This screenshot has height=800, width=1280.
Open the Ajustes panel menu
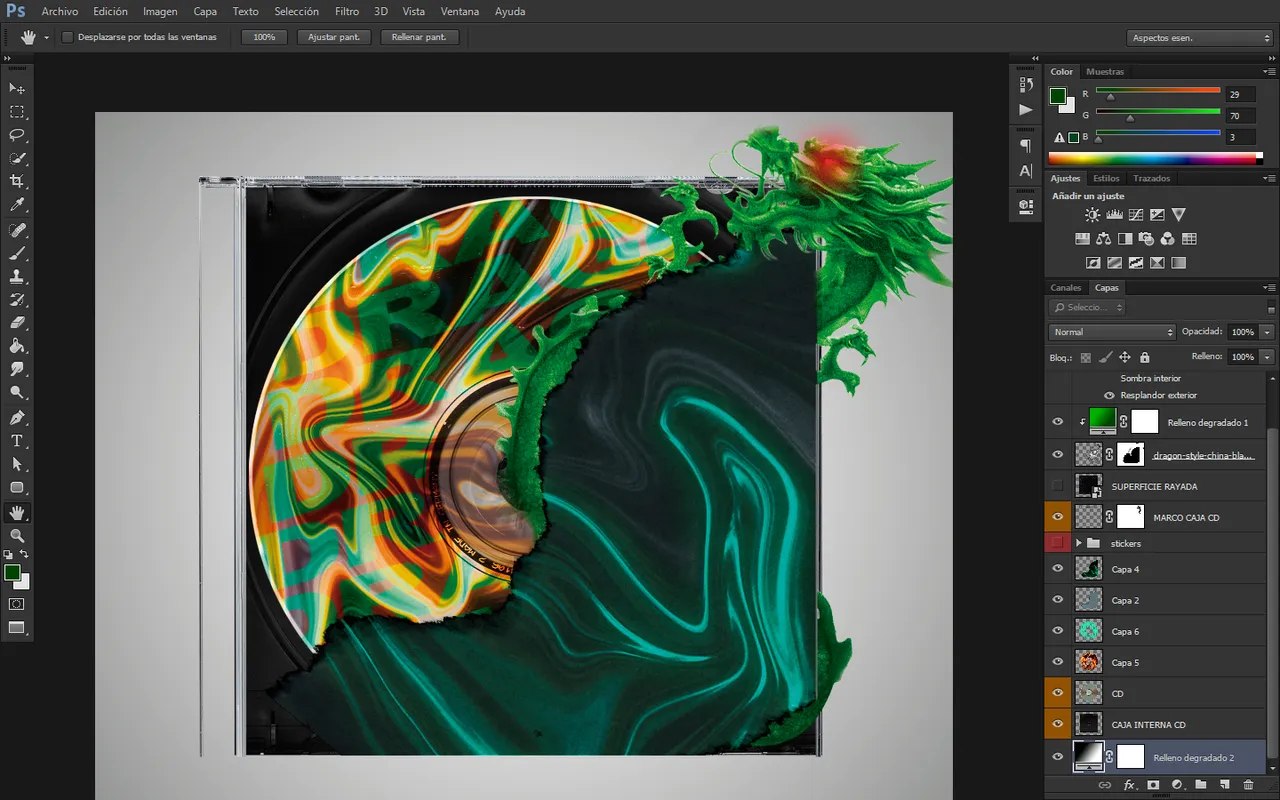[x=1270, y=179]
